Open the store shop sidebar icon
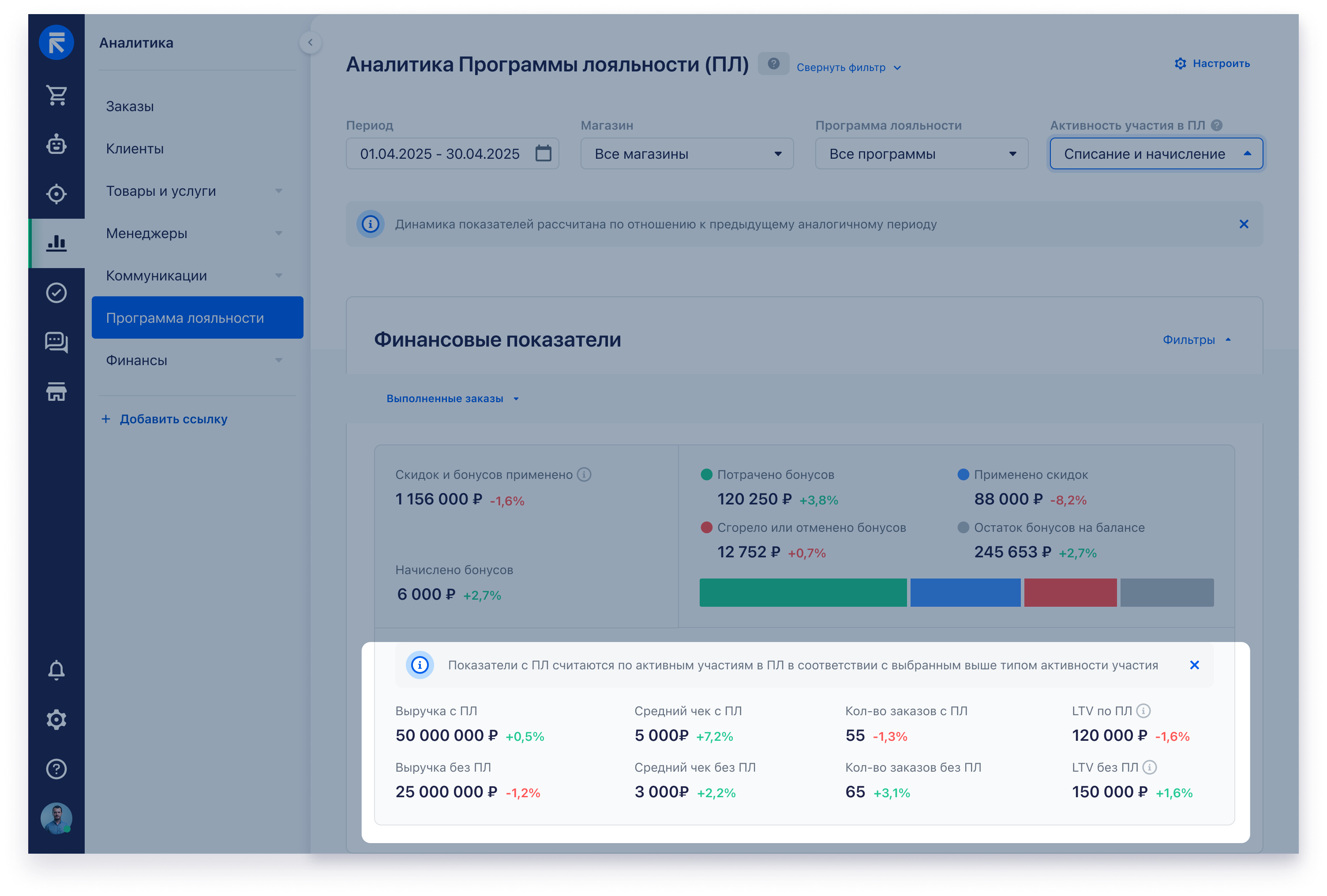 coord(56,392)
